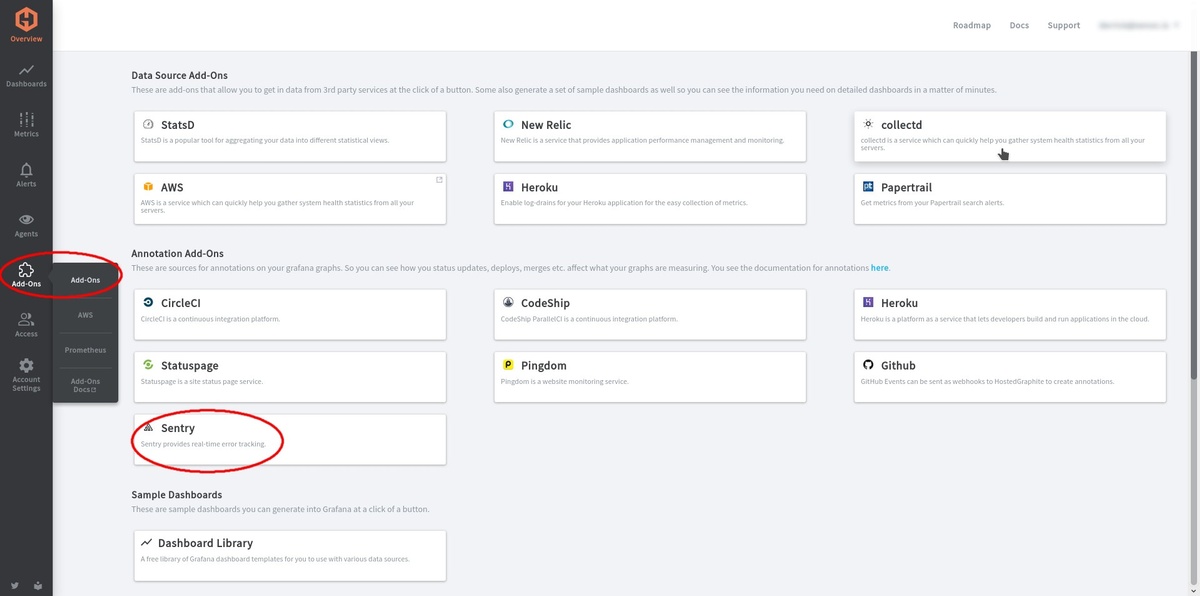The image size is (1200, 596).
Task: Select the Github annotation title
Action: click(x=898, y=365)
